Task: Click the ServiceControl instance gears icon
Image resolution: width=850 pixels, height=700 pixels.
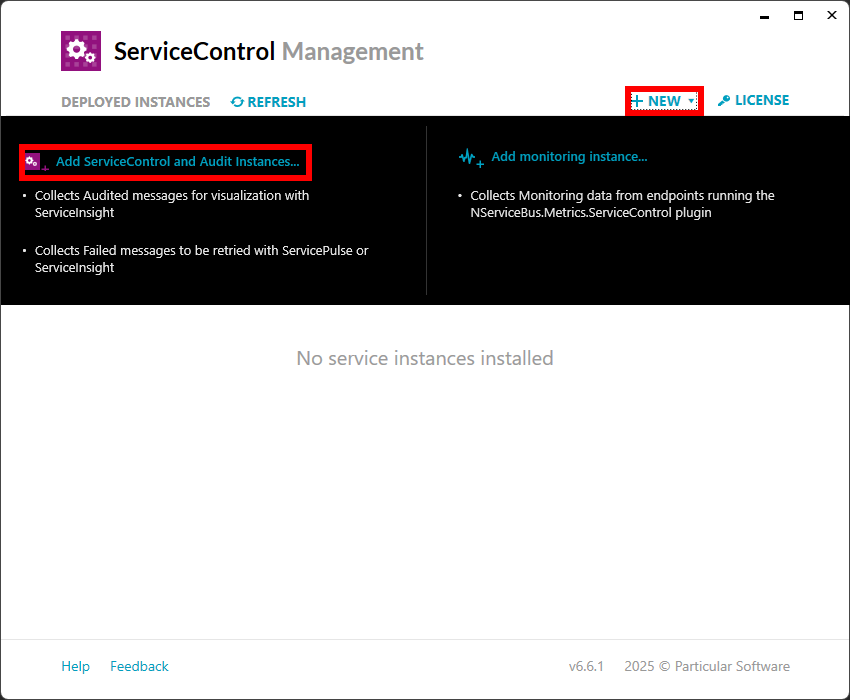Action: click(x=34, y=162)
